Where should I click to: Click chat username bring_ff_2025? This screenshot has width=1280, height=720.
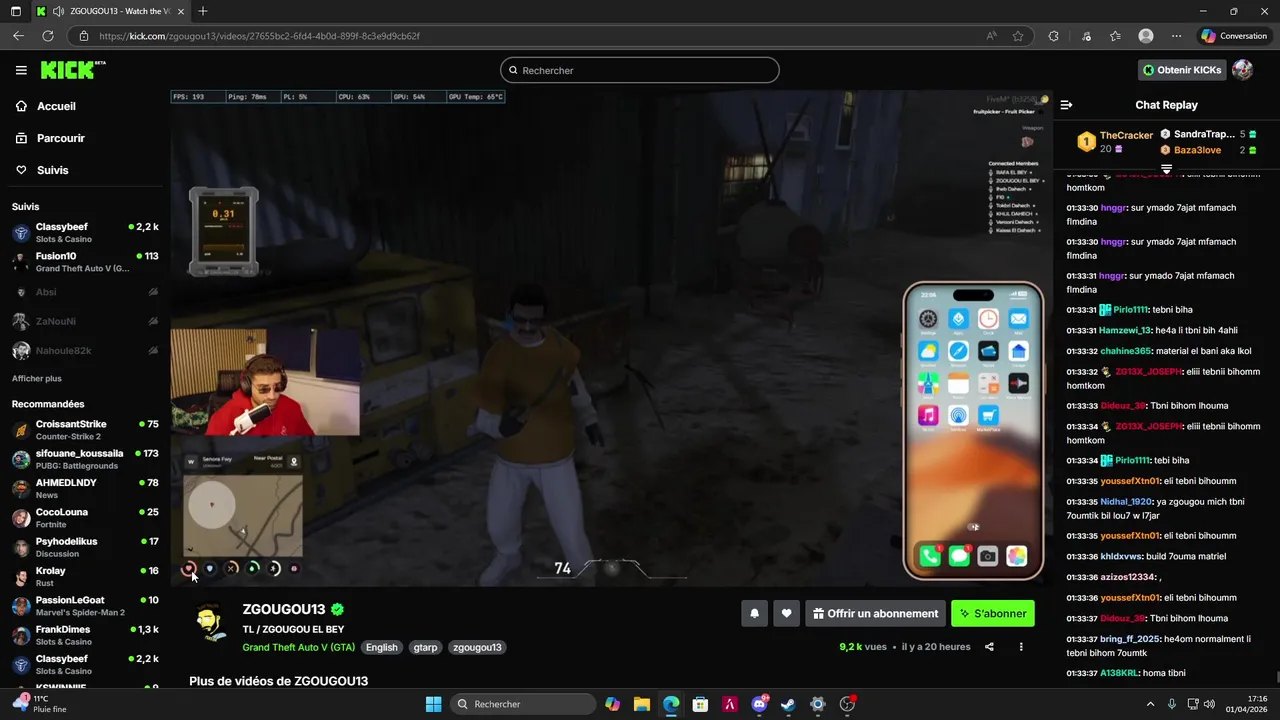pyautogui.click(x=1130, y=639)
